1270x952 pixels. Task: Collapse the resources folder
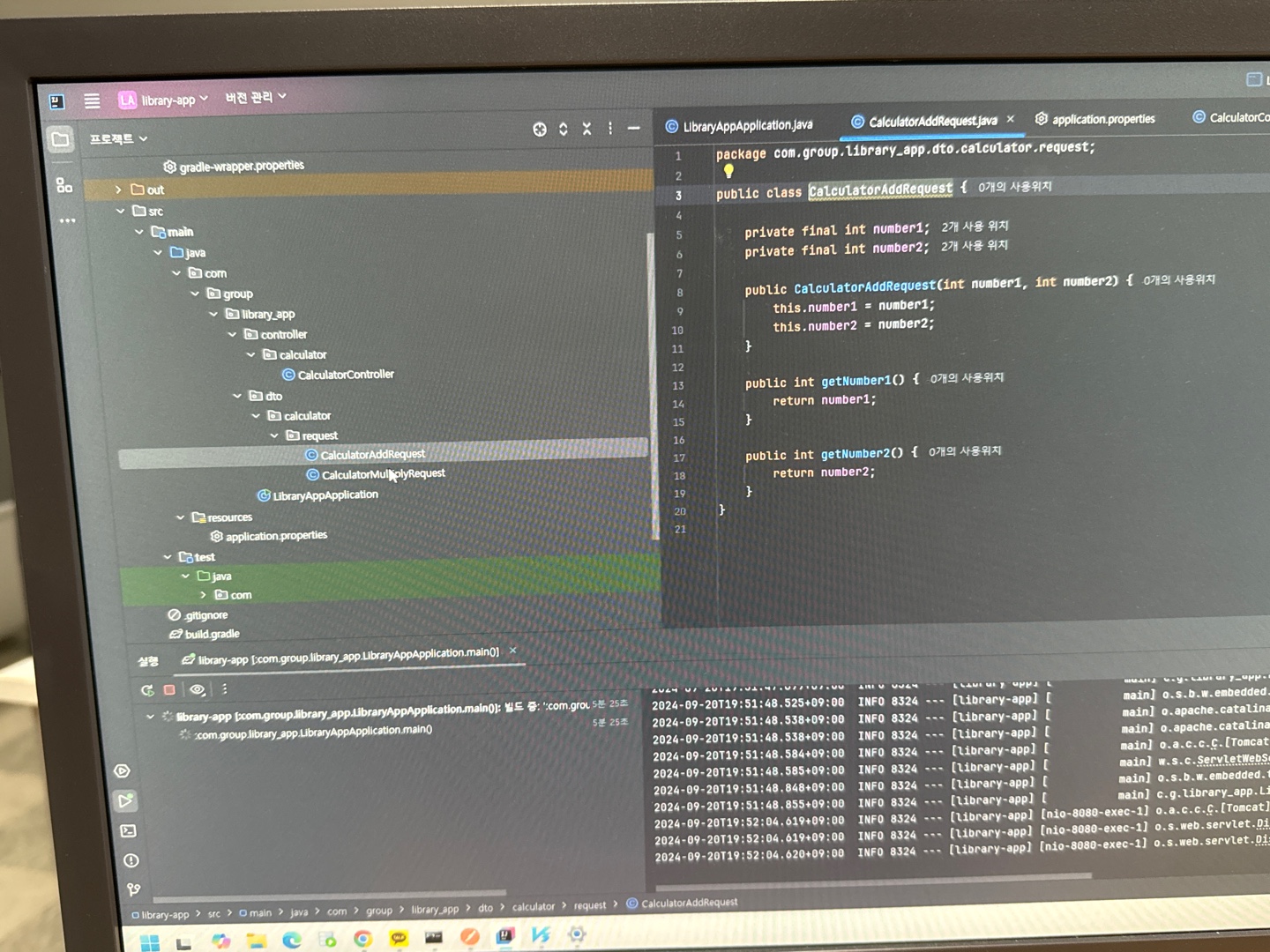coord(180,518)
